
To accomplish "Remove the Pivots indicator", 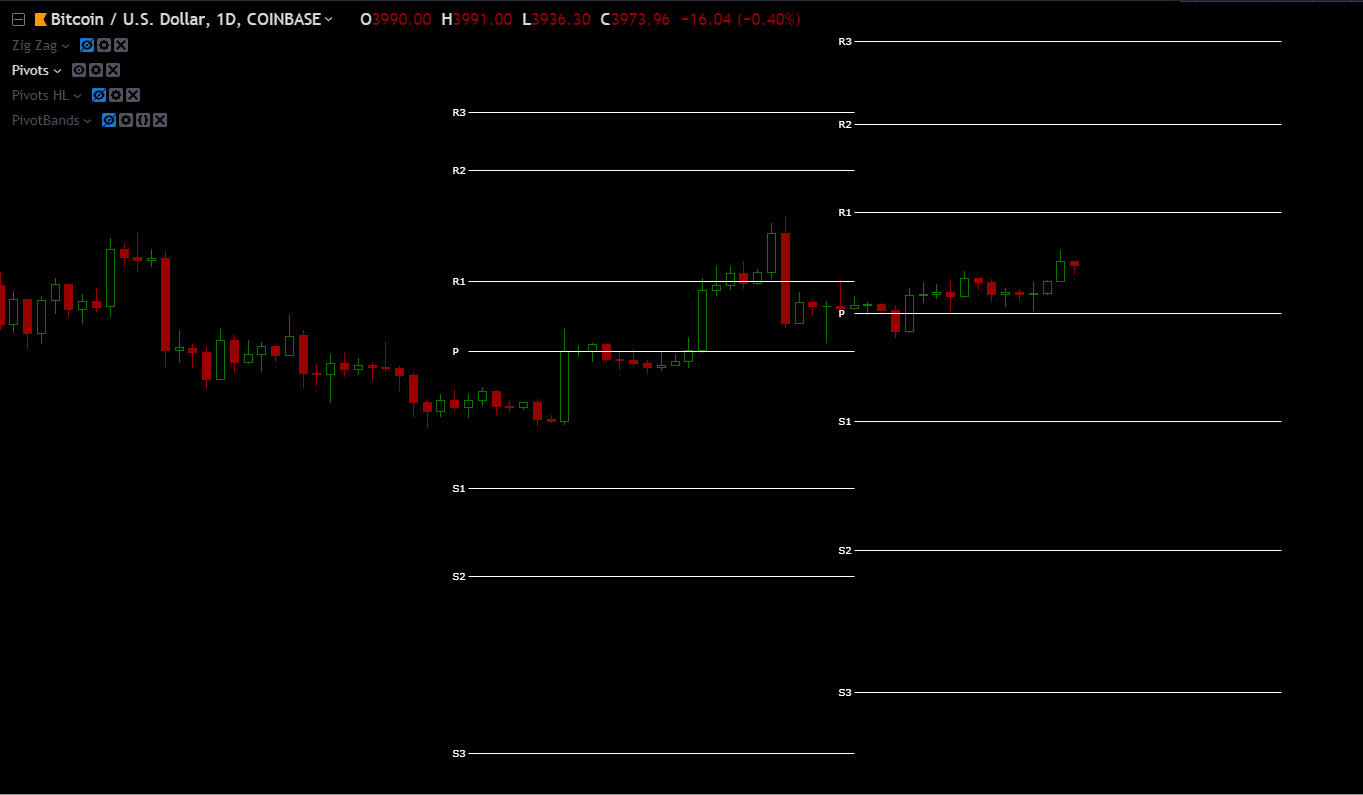I will click(x=113, y=70).
